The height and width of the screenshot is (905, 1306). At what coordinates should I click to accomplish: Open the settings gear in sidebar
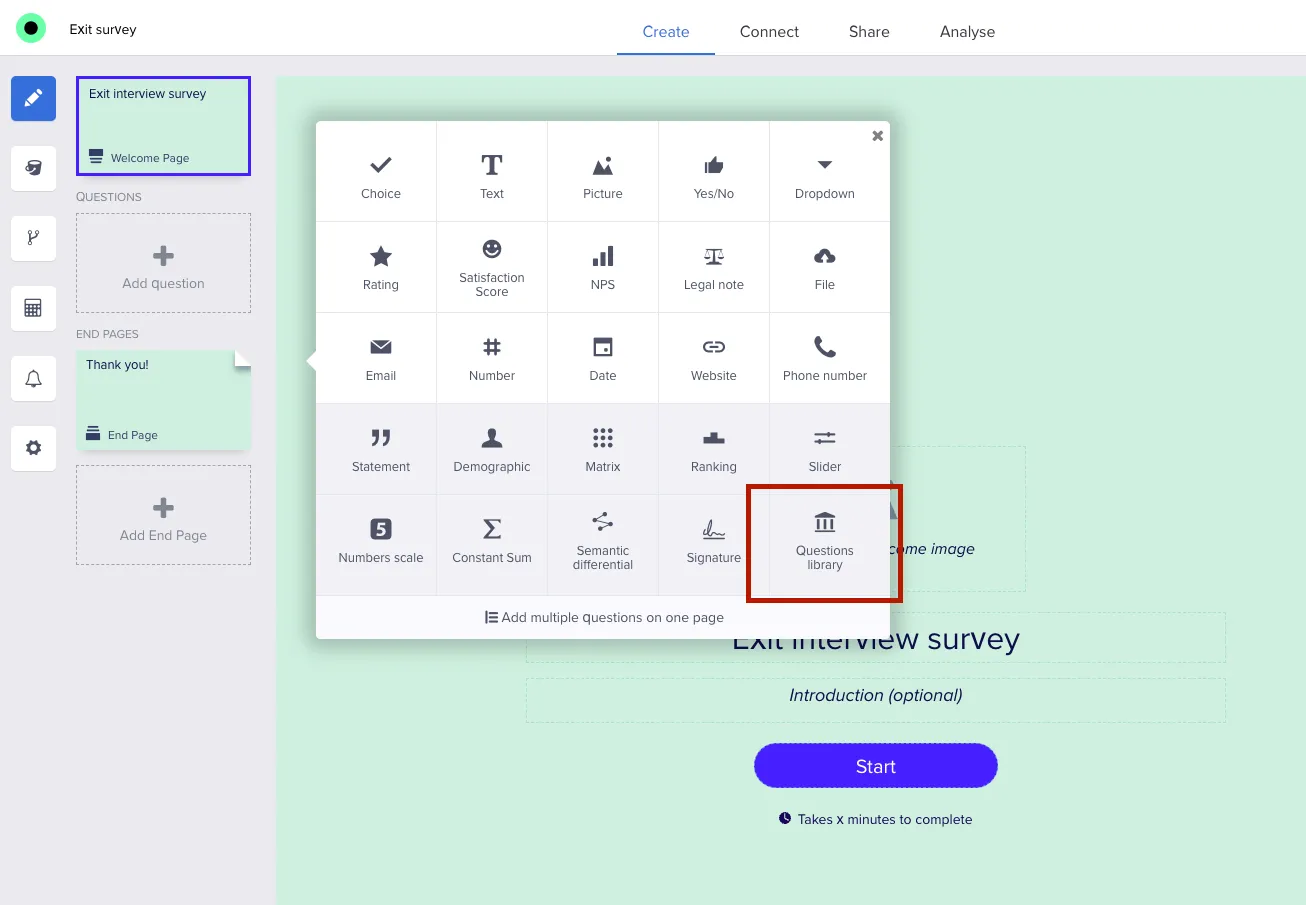33,448
